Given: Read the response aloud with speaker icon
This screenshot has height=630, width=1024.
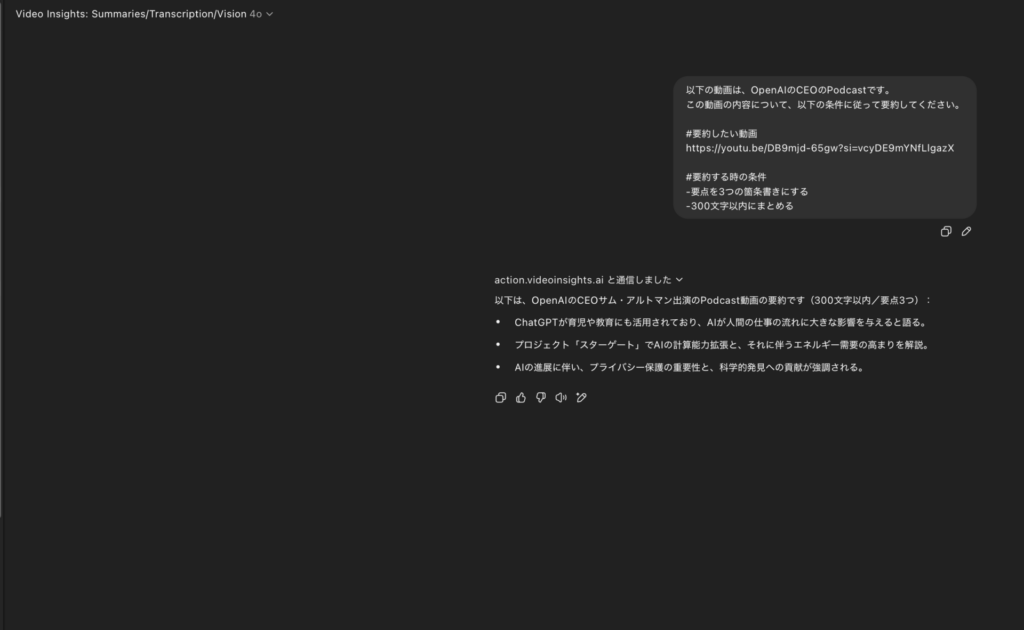Looking at the screenshot, I should (561, 398).
